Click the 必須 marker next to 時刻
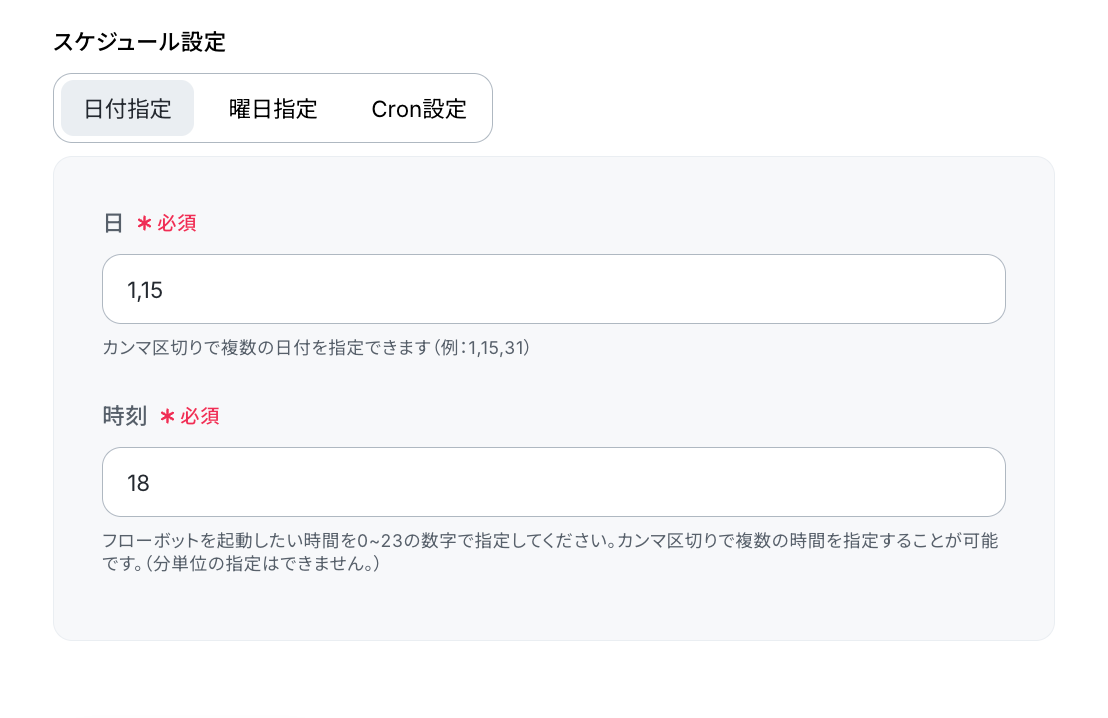This screenshot has height=718, width=1108. click(x=199, y=416)
